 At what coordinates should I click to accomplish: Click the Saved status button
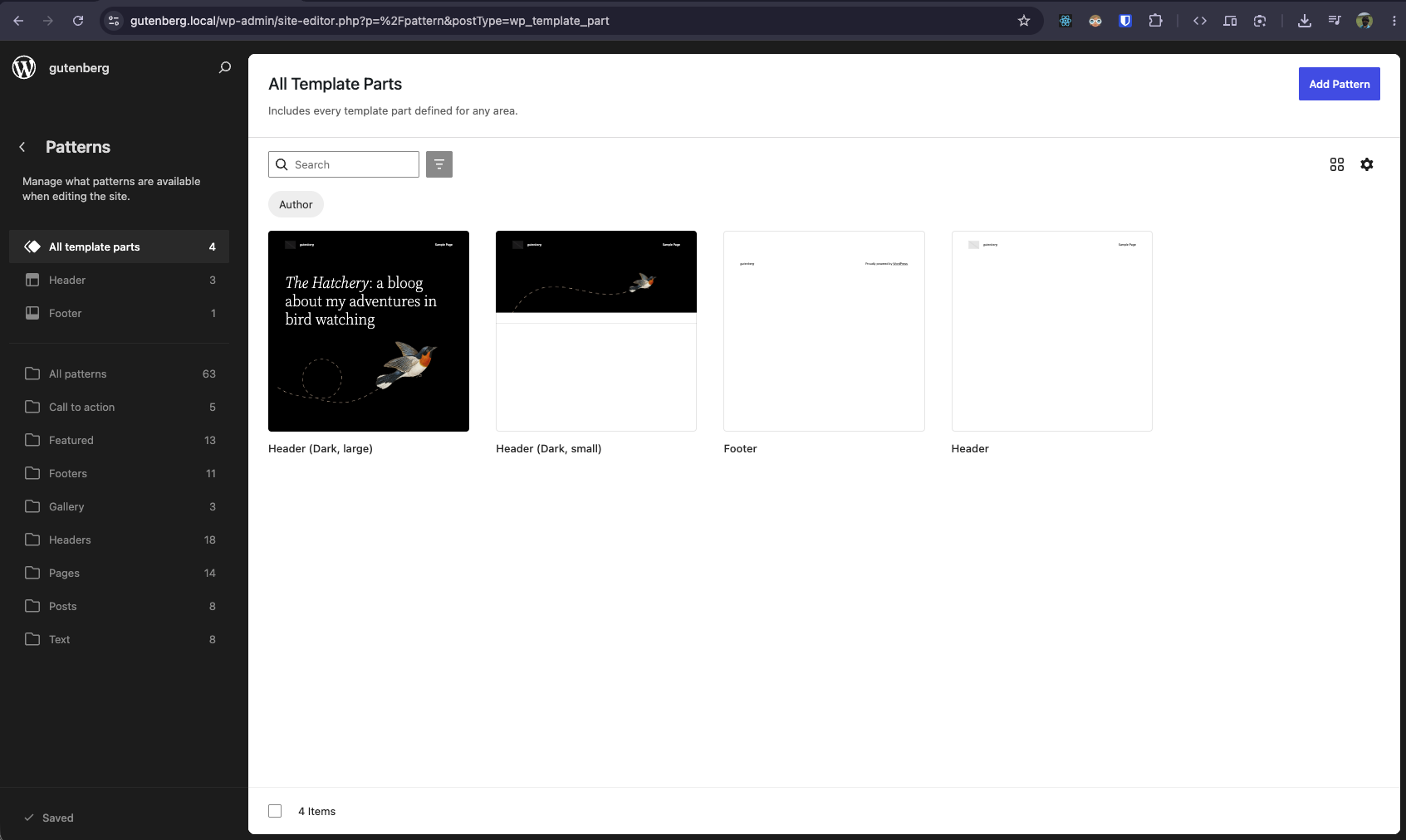pos(49,818)
